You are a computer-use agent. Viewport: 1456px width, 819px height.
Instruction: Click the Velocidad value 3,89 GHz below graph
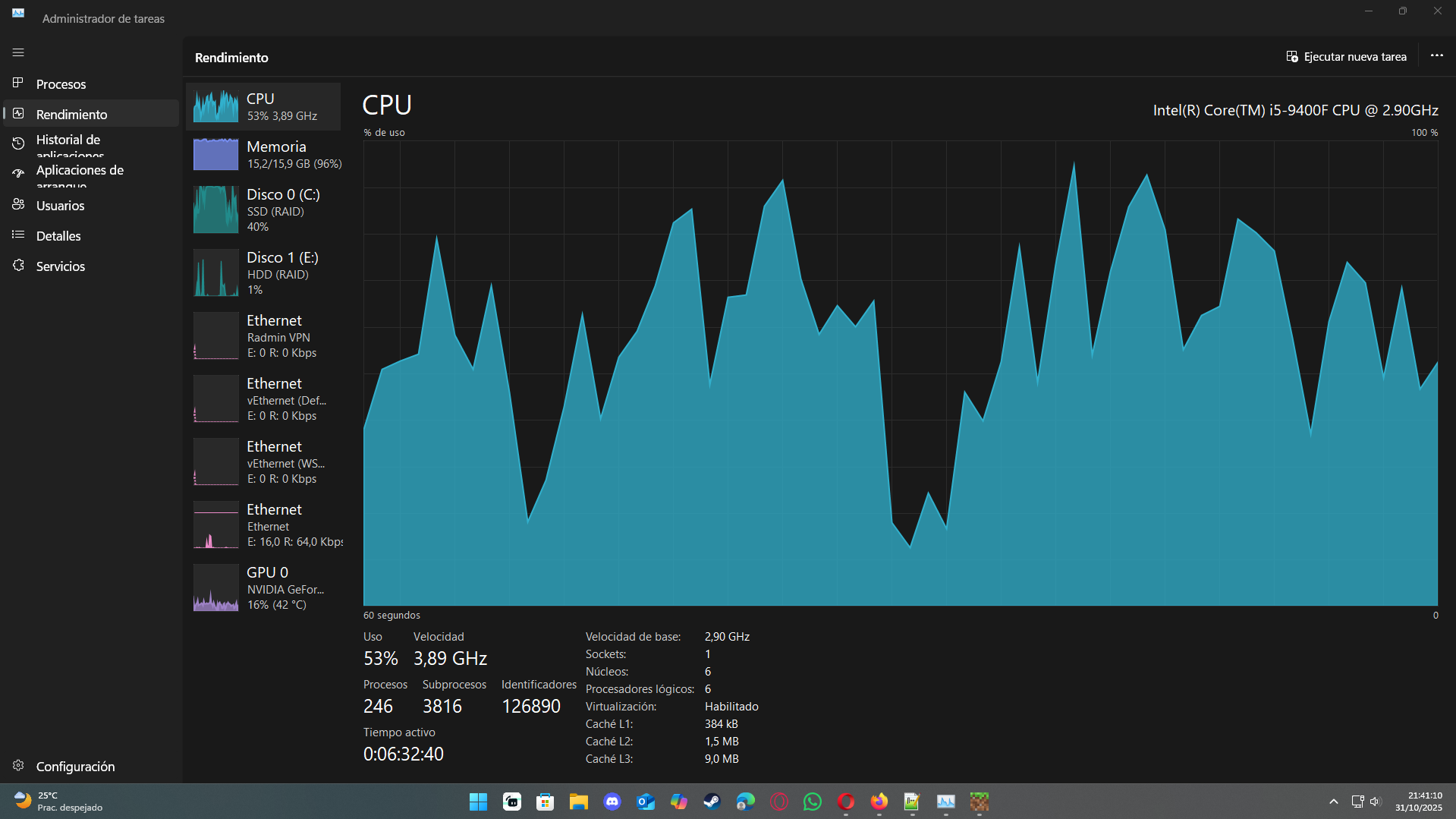450,658
